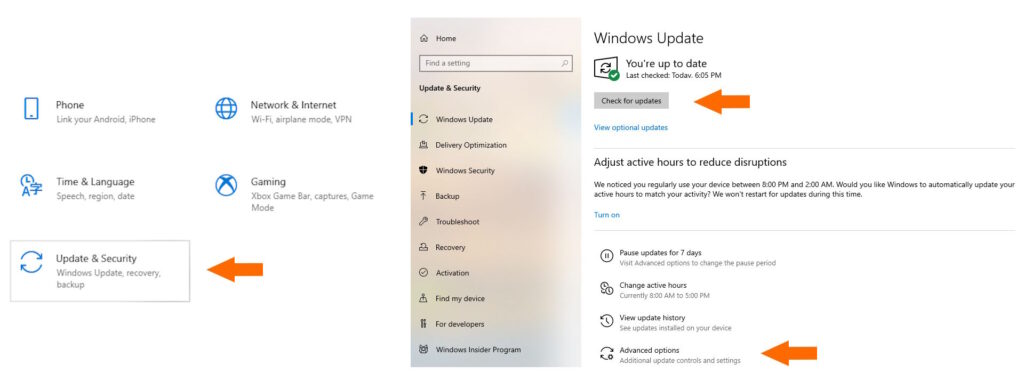
Task: Click the Windows Insider Program icon
Action: pos(423,350)
